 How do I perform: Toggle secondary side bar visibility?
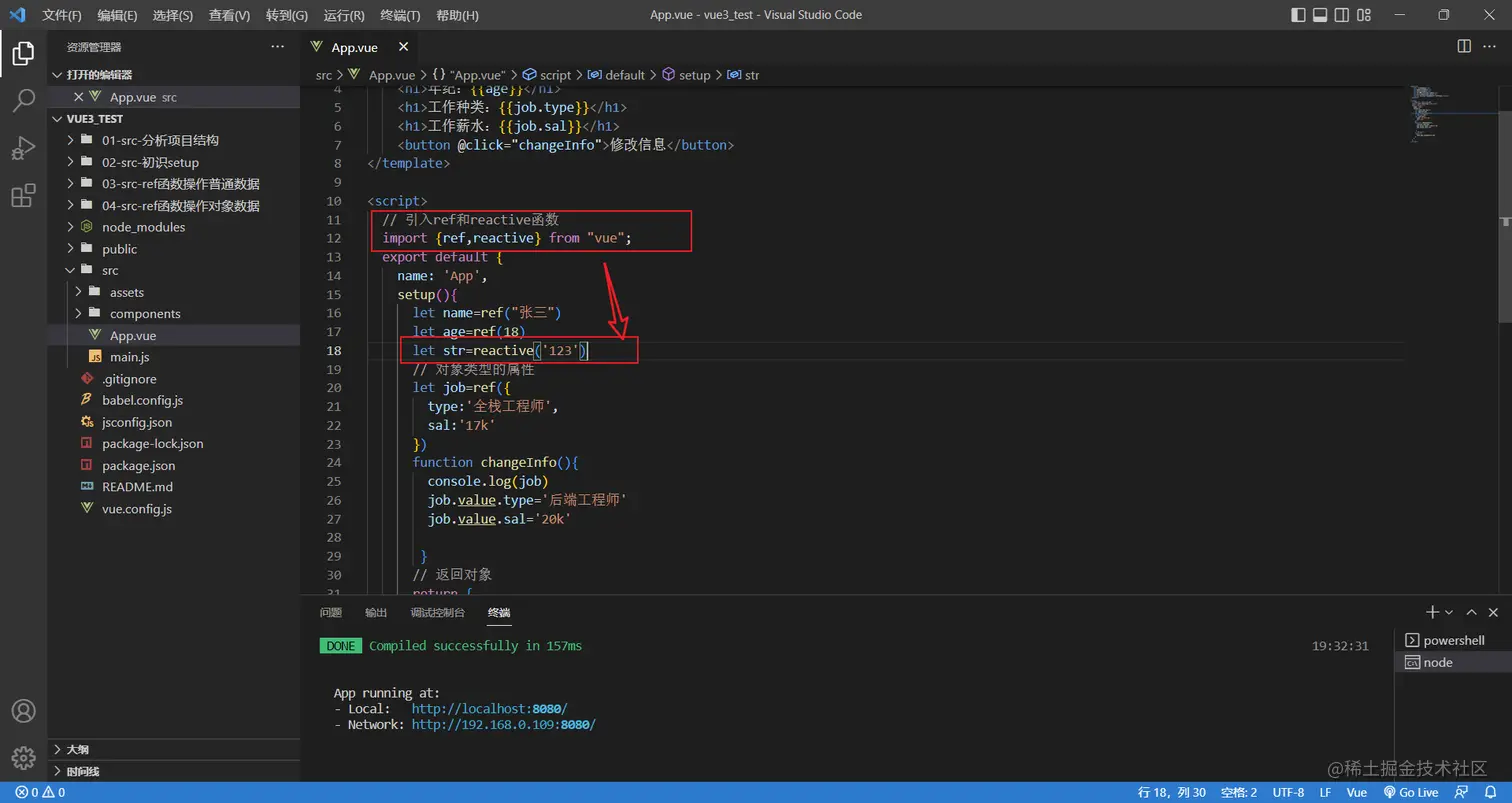(x=1343, y=15)
